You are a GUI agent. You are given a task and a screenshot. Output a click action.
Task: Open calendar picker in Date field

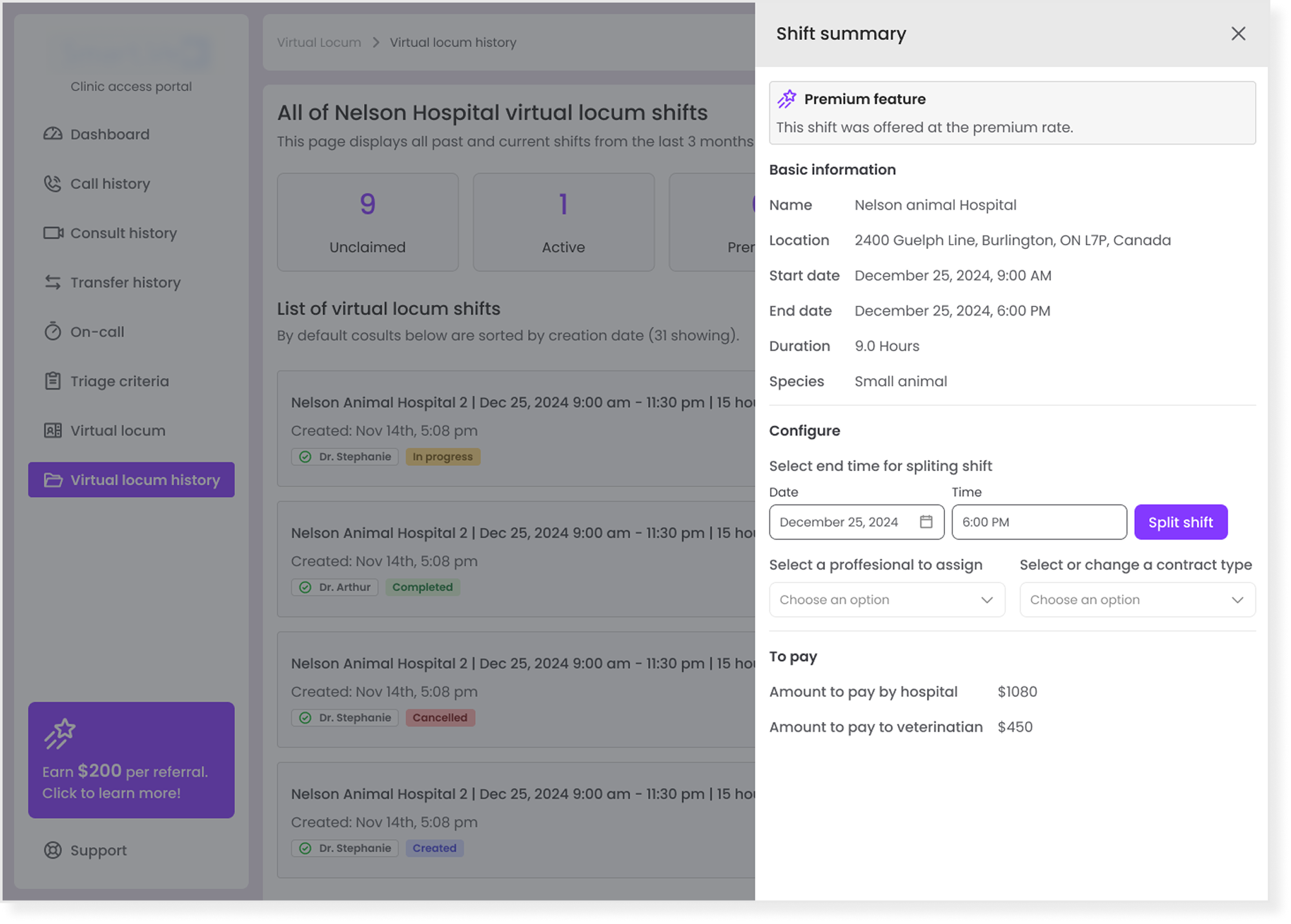(926, 522)
